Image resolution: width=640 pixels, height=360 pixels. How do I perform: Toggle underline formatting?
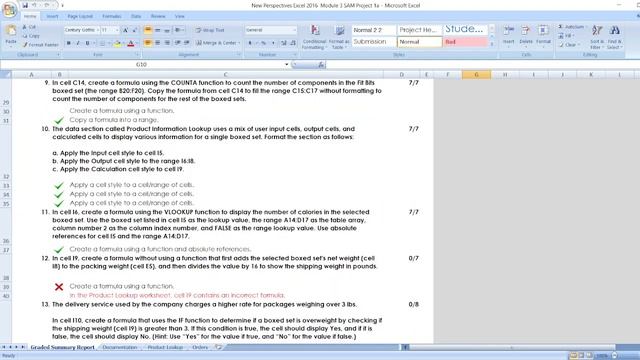tap(87, 43)
